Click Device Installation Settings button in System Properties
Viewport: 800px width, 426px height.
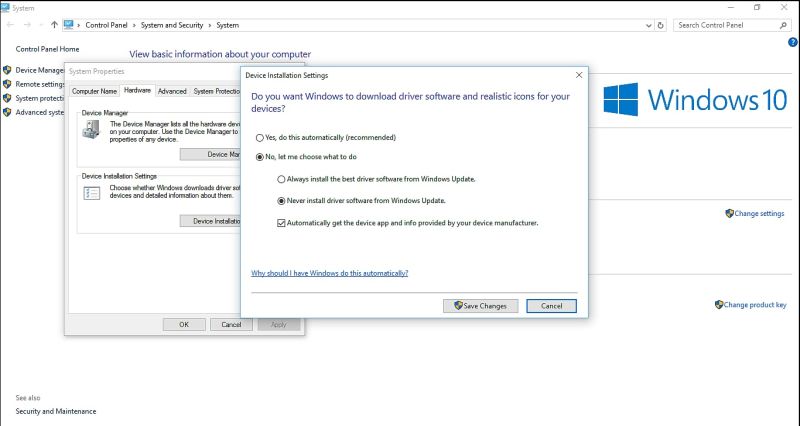(210, 221)
